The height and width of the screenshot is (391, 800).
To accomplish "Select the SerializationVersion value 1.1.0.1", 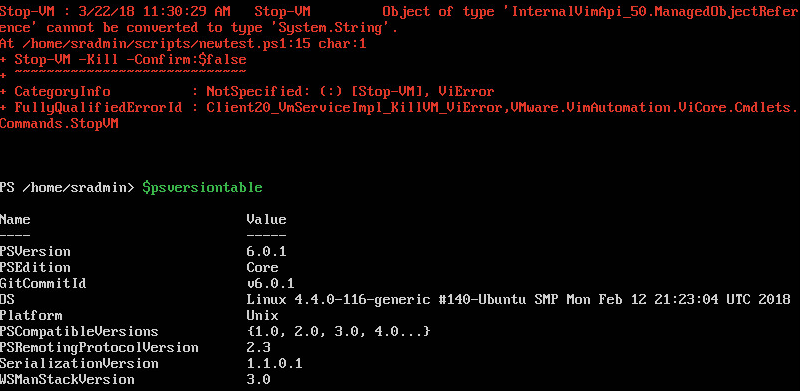I will pos(274,363).
